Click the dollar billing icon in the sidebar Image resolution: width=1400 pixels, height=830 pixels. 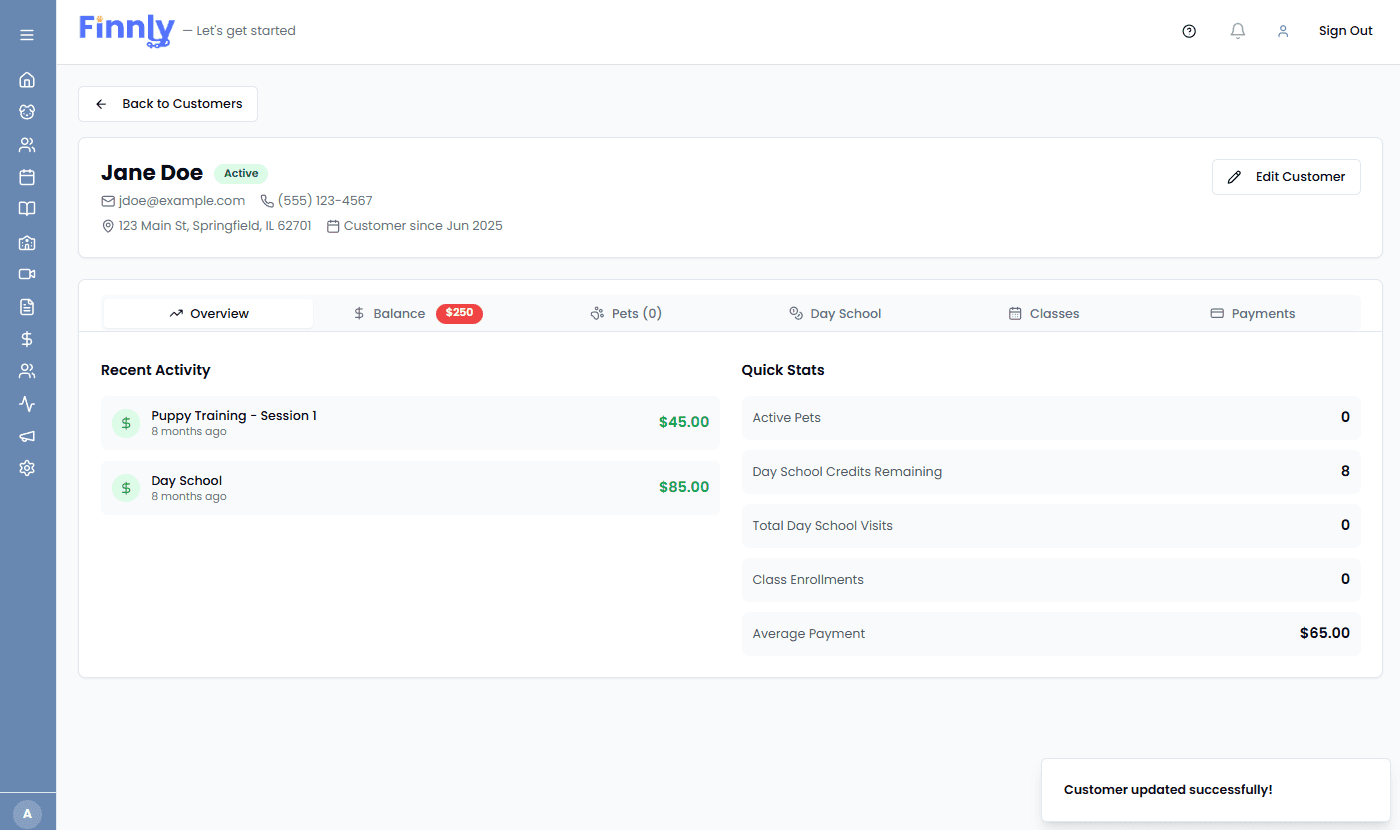coord(27,339)
